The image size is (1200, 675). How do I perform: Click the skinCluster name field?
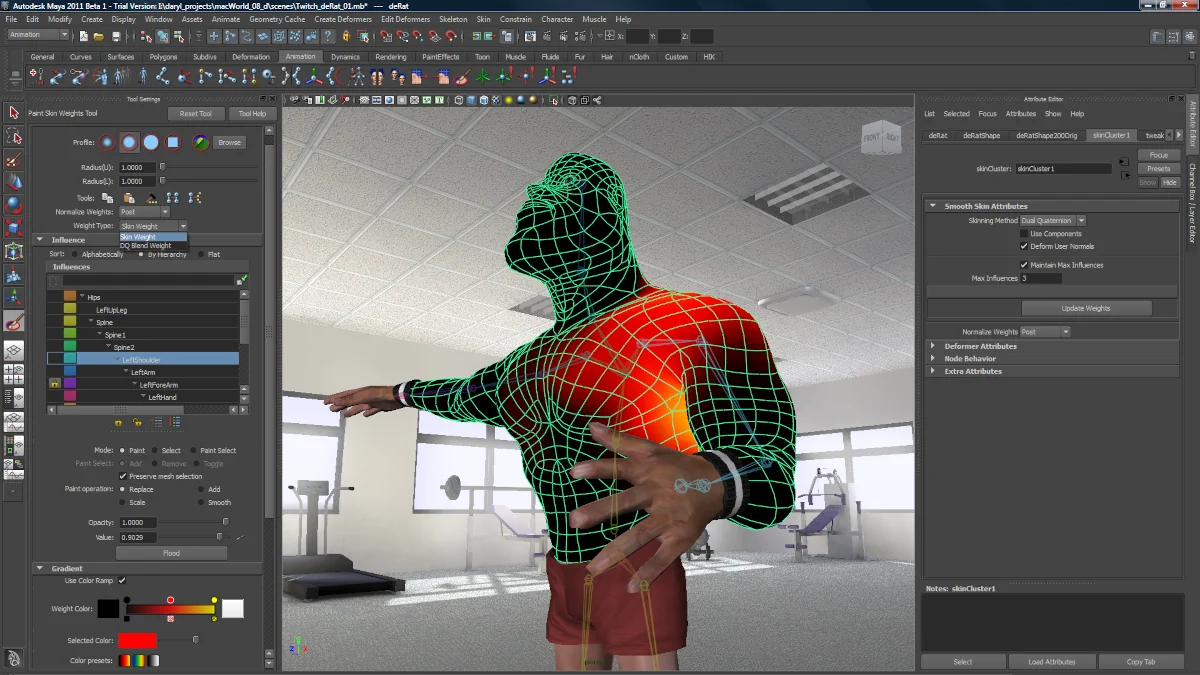click(1063, 169)
